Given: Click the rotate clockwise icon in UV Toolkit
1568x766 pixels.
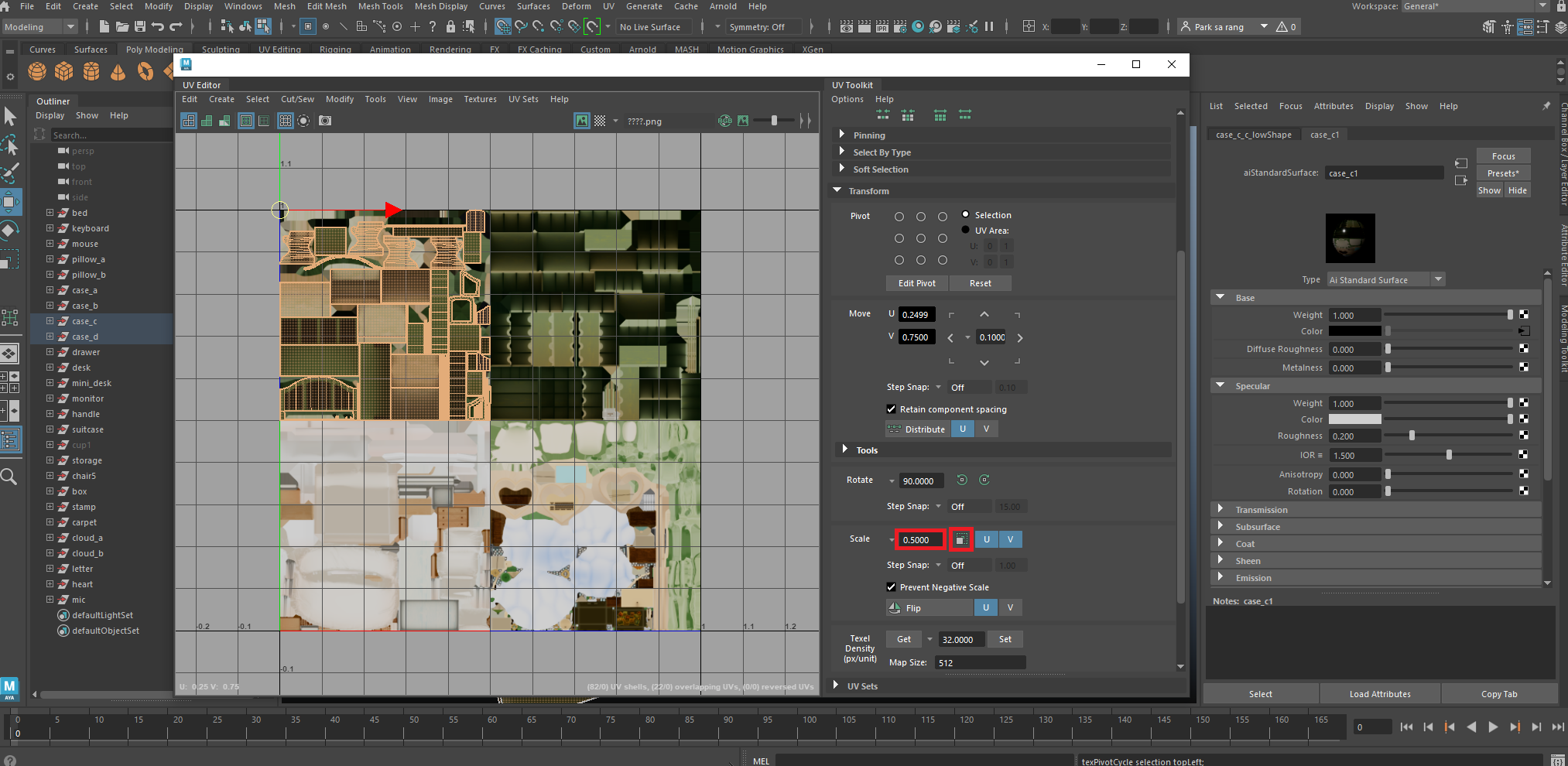Looking at the screenshot, I should pos(984,480).
